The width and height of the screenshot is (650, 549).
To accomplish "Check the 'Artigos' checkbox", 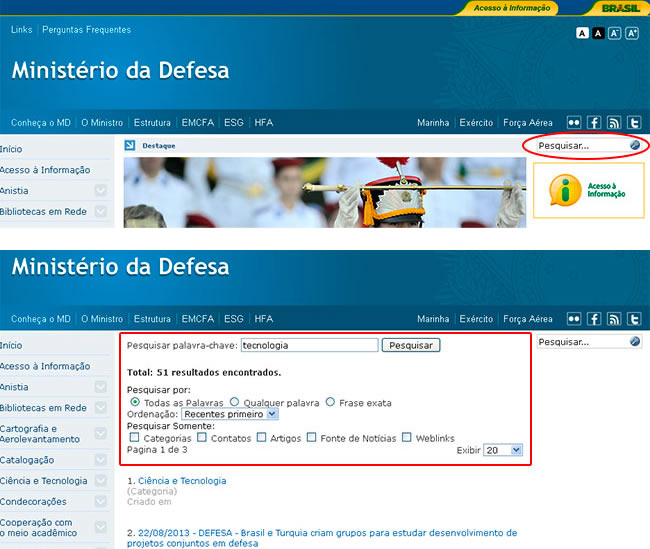I will coord(262,437).
